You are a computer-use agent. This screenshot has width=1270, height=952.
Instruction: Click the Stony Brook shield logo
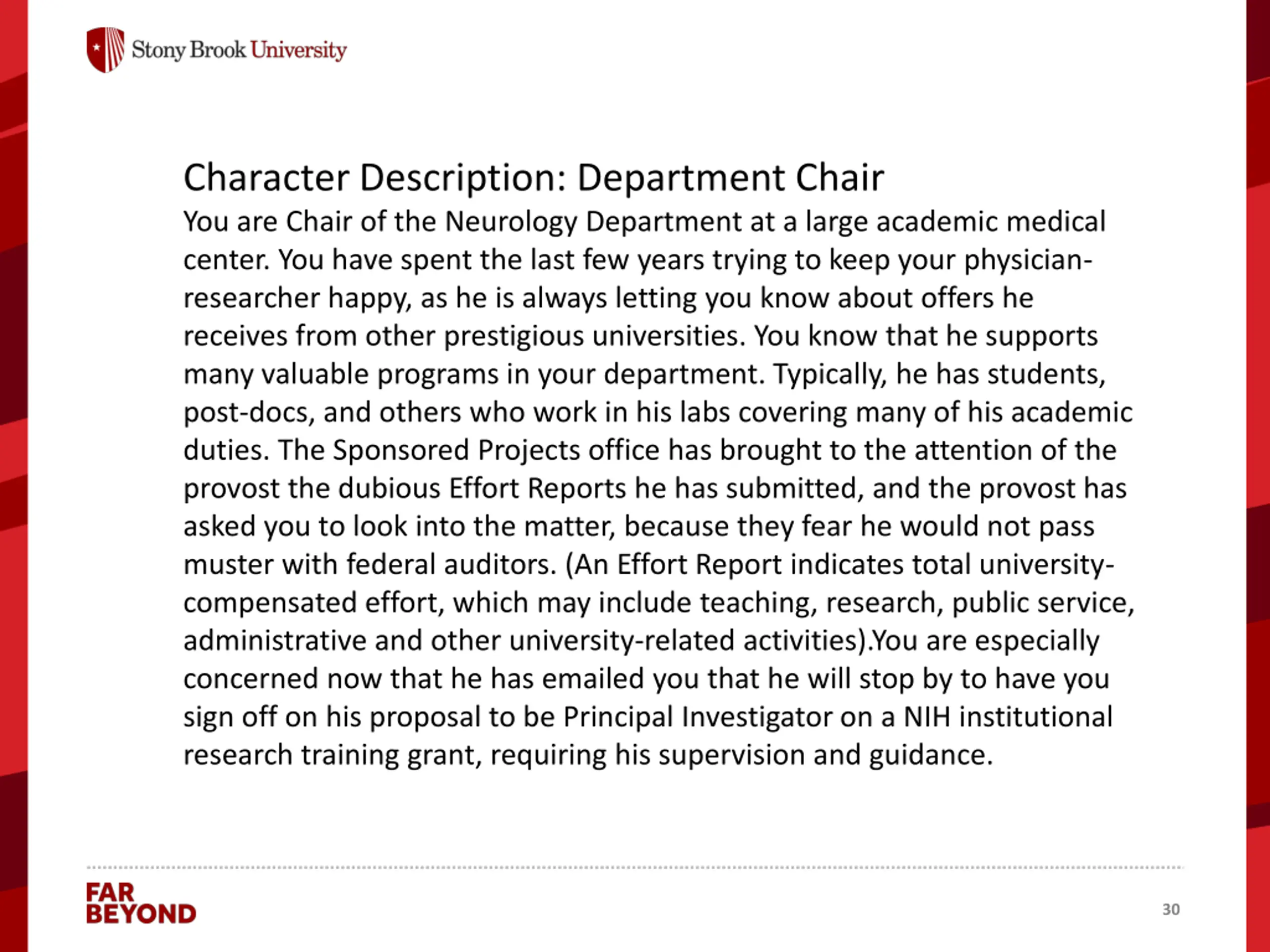click(106, 50)
